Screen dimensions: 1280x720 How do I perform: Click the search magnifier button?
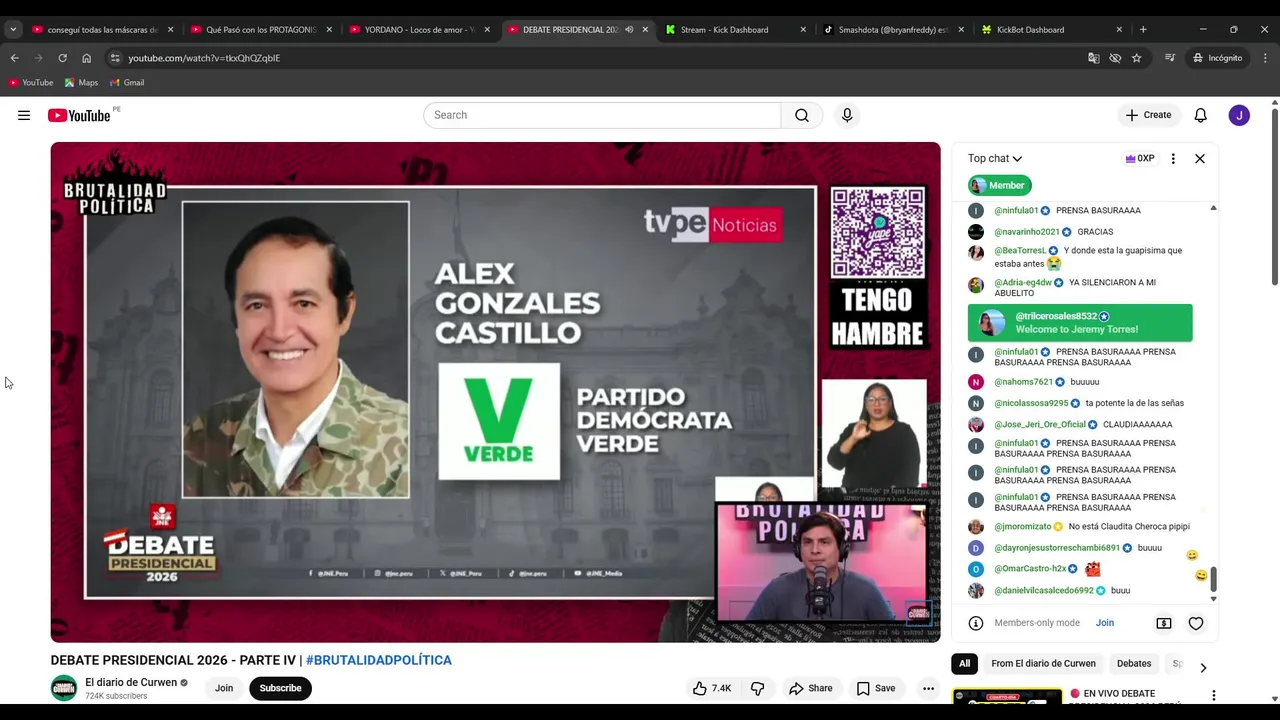tap(802, 115)
